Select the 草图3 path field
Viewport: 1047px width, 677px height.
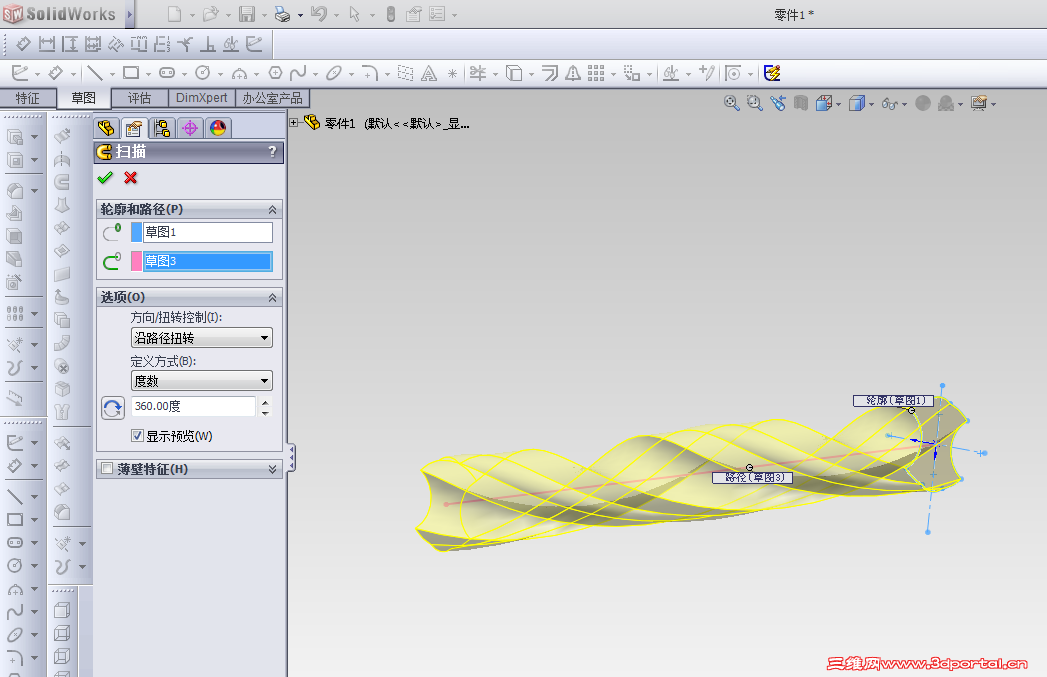point(208,261)
